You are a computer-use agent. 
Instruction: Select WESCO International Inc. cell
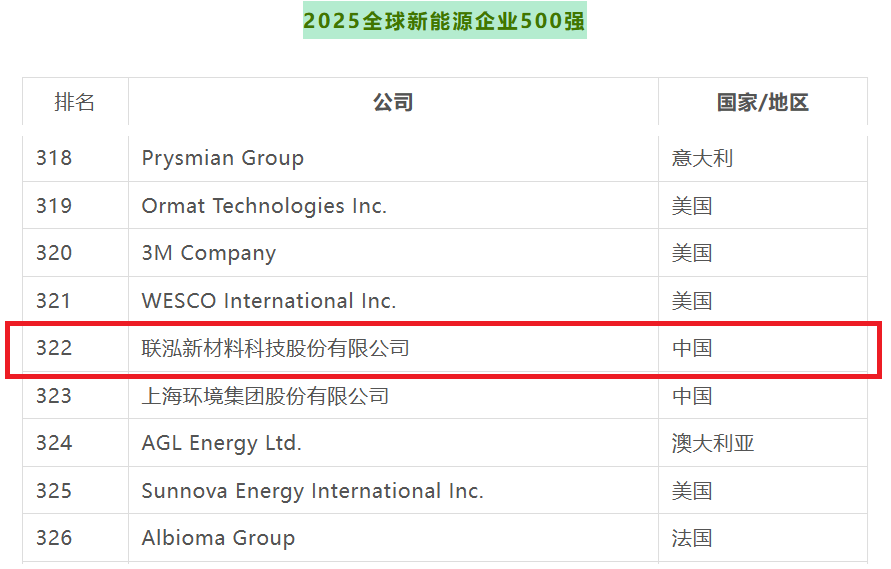(269, 301)
